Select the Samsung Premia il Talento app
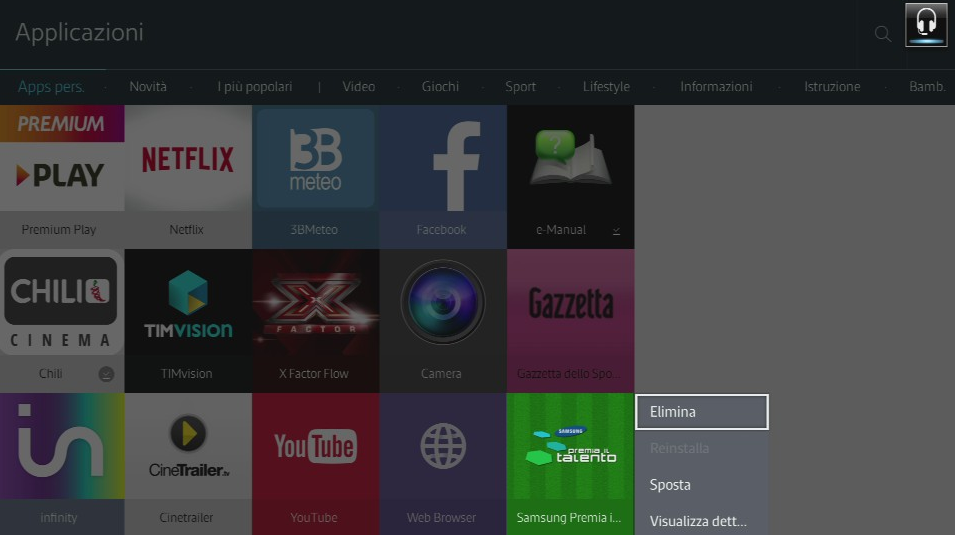The width and height of the screenshot is (955, 535). pyautogui.click(x=570, y=464)
